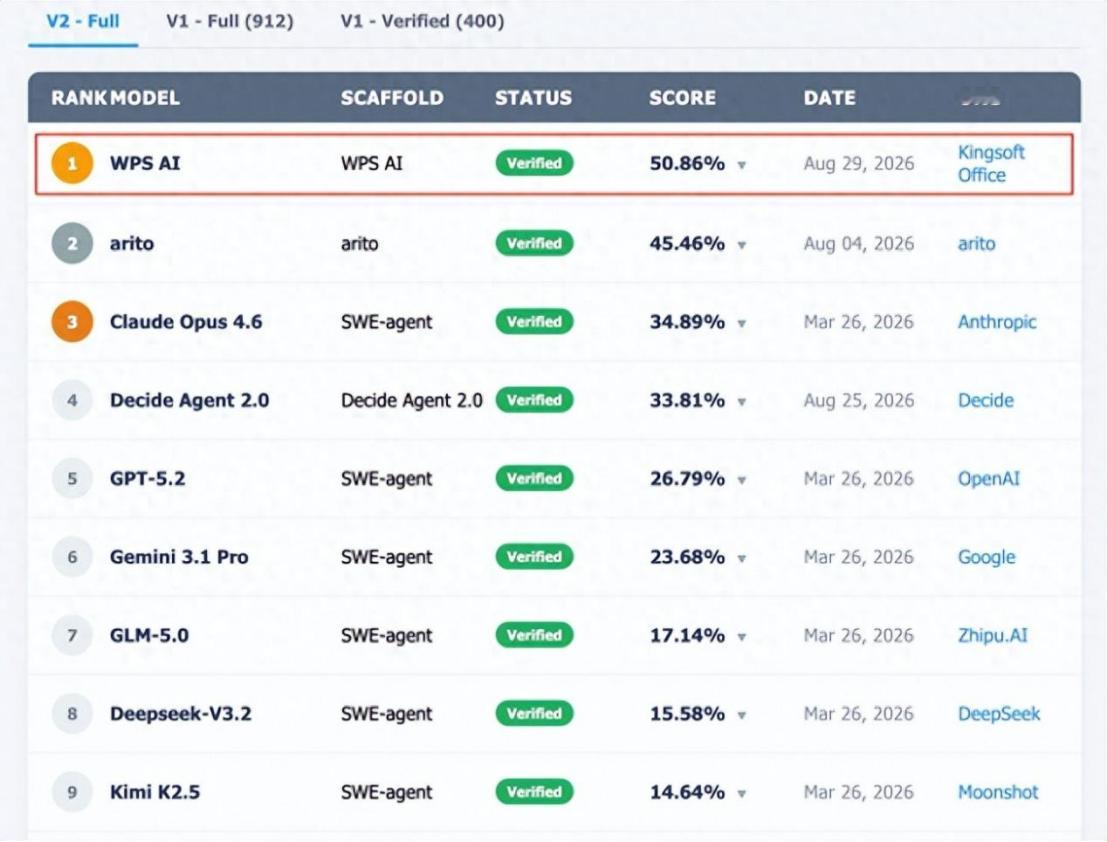Open the Moonshot link
The width and height of the screenshot is (1107, 842).
(998, 792)
